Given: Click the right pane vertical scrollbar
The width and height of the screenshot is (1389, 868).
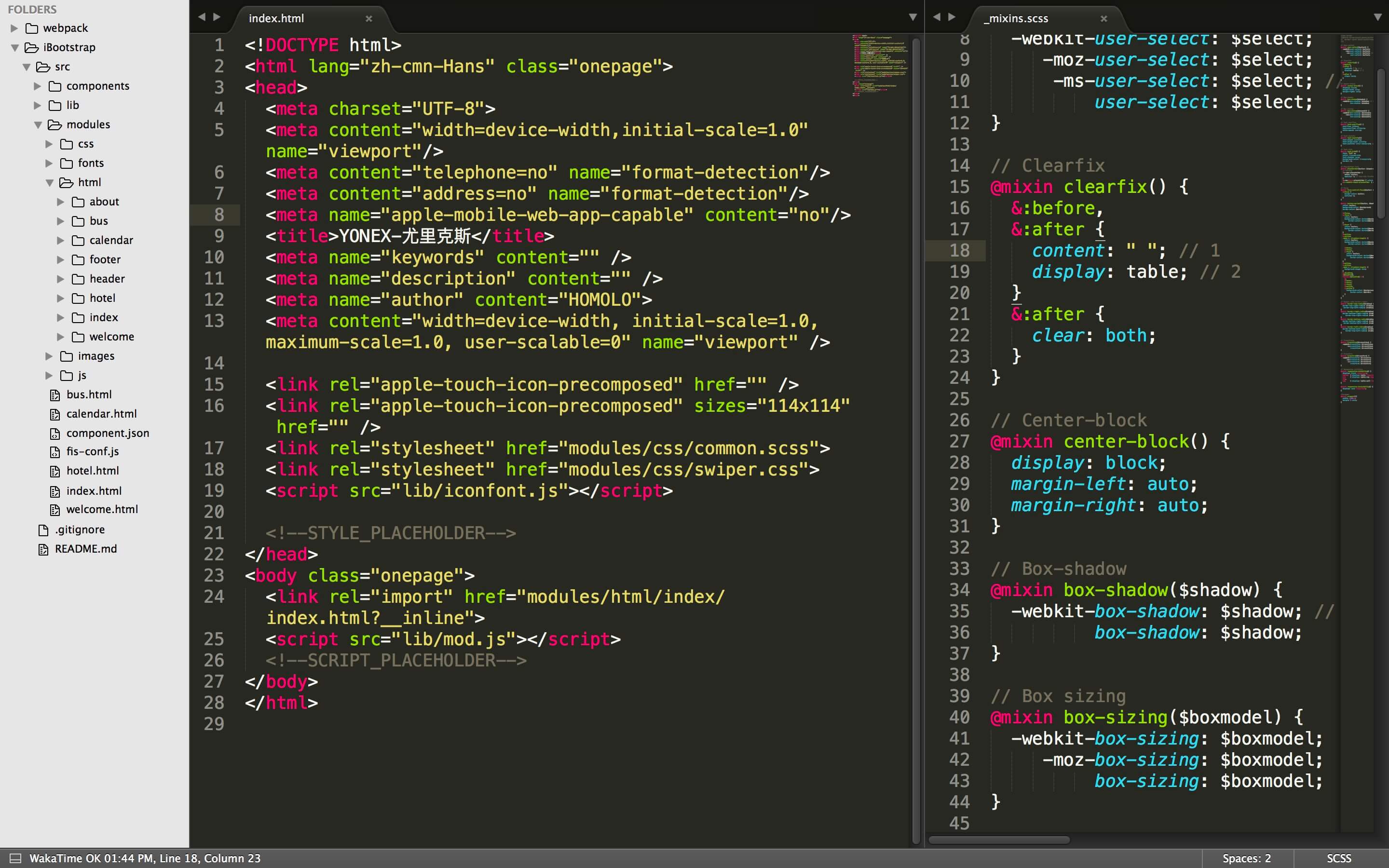Looking at the screenshot, I should click(x=1382, y=144).
